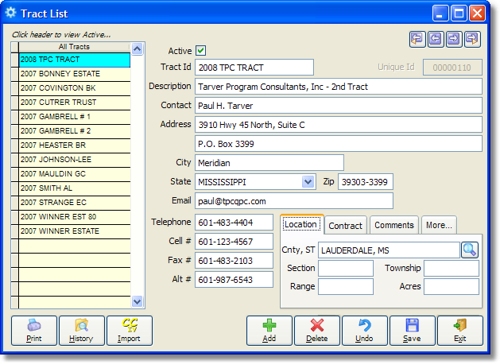Click the Telephone field

(x=234, y=222)
